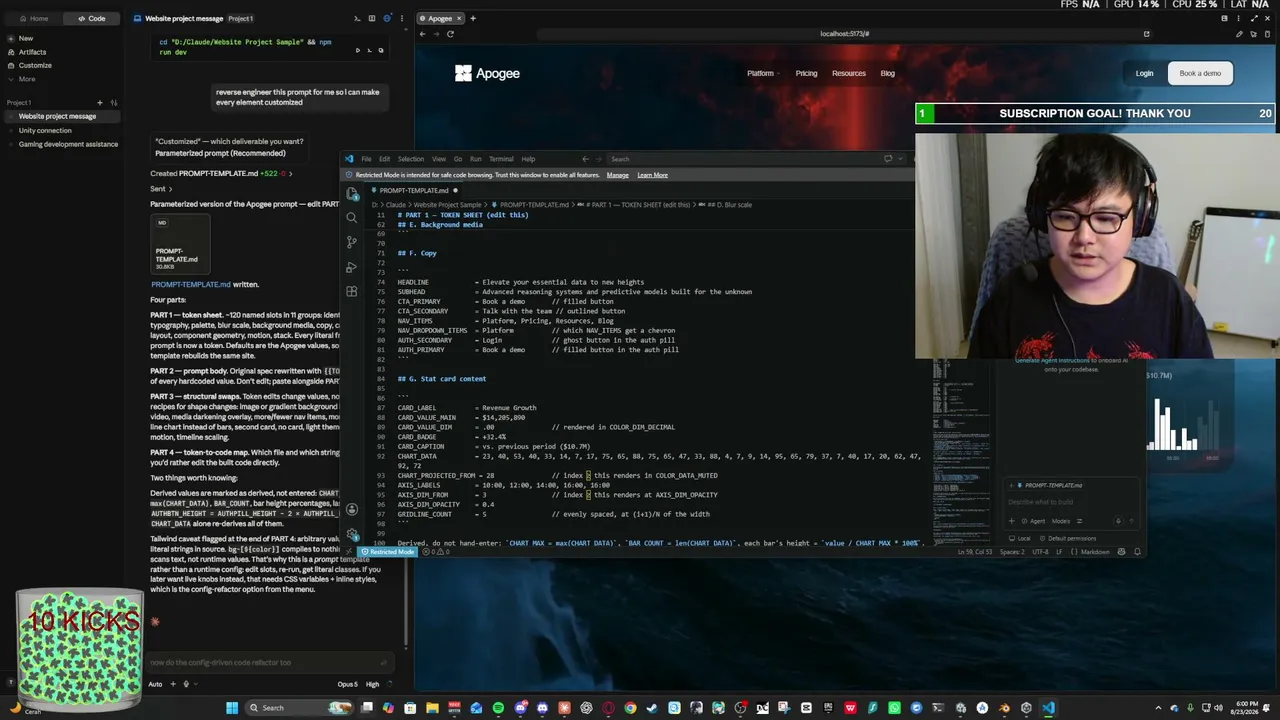
Task: Reload the localhost browser page
Action: point(450,34)
